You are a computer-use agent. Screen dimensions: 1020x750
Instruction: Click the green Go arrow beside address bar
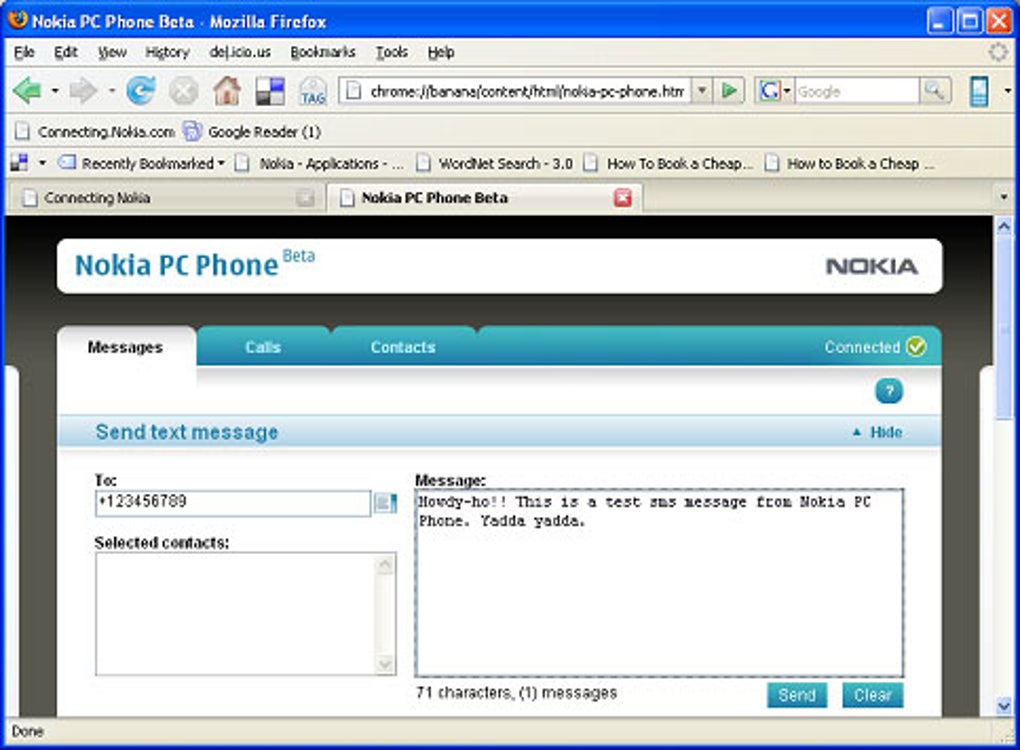[x=730, y=90]
